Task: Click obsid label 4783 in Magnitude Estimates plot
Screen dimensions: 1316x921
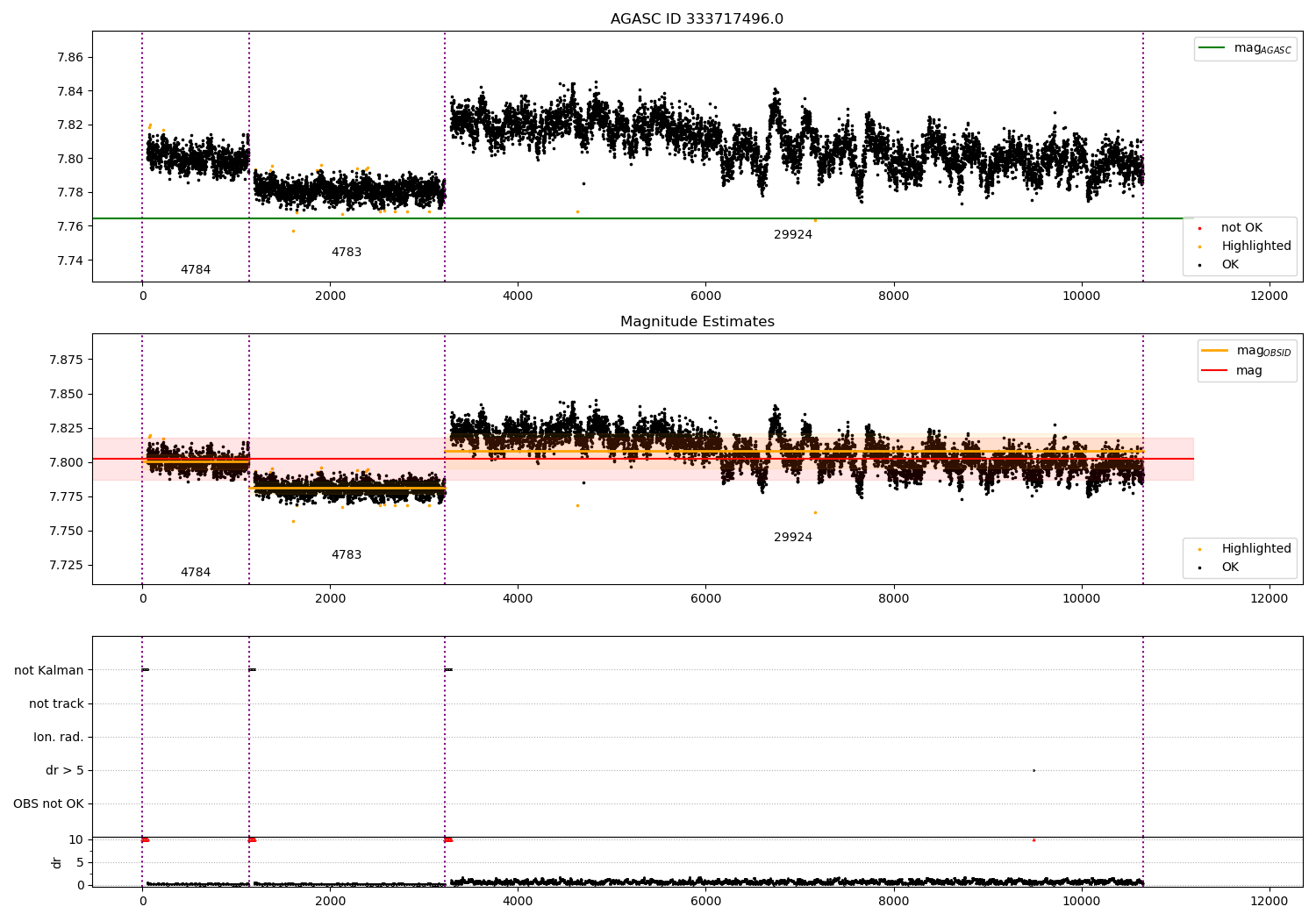Action: tap(347, 555)
